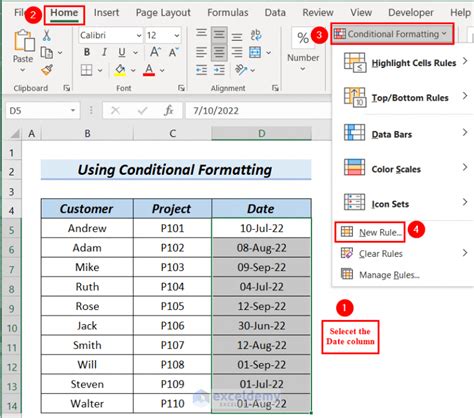Click the Align Right icon
This screenshot has height=418, width=474.
coord(237,52)
